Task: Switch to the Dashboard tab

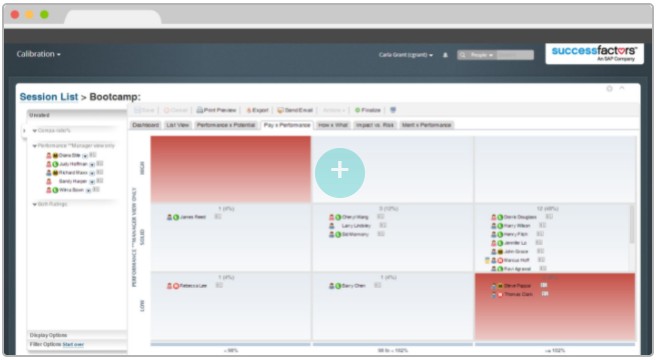Action: (145, 125)
